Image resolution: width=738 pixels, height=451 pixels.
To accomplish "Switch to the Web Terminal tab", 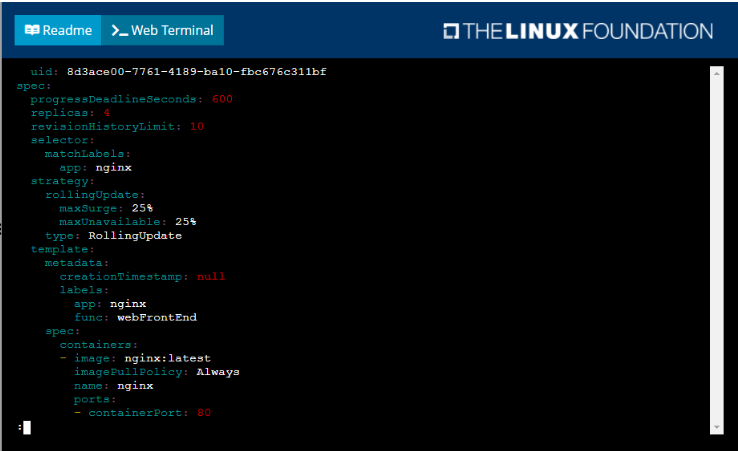I will (x=162, y=30).
